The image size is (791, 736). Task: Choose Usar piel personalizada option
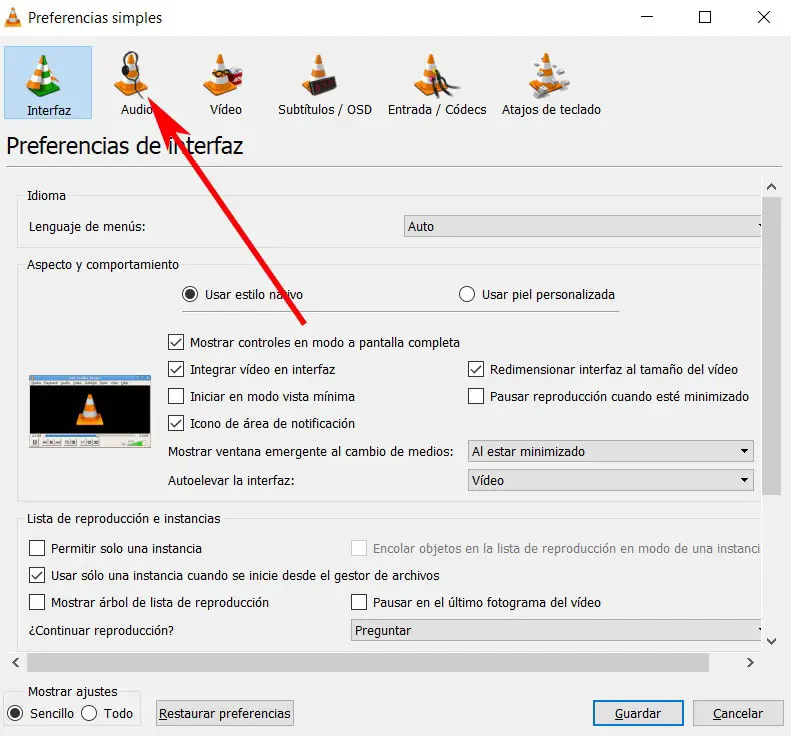tap(467, 294)
